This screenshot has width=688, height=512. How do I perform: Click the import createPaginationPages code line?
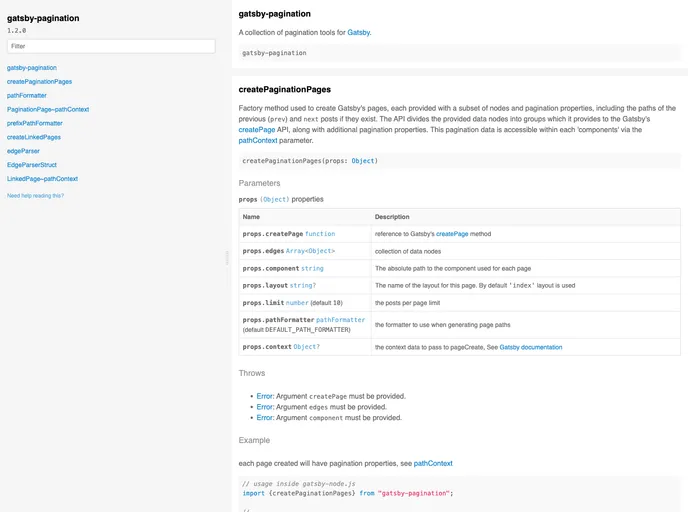[348, 494]
